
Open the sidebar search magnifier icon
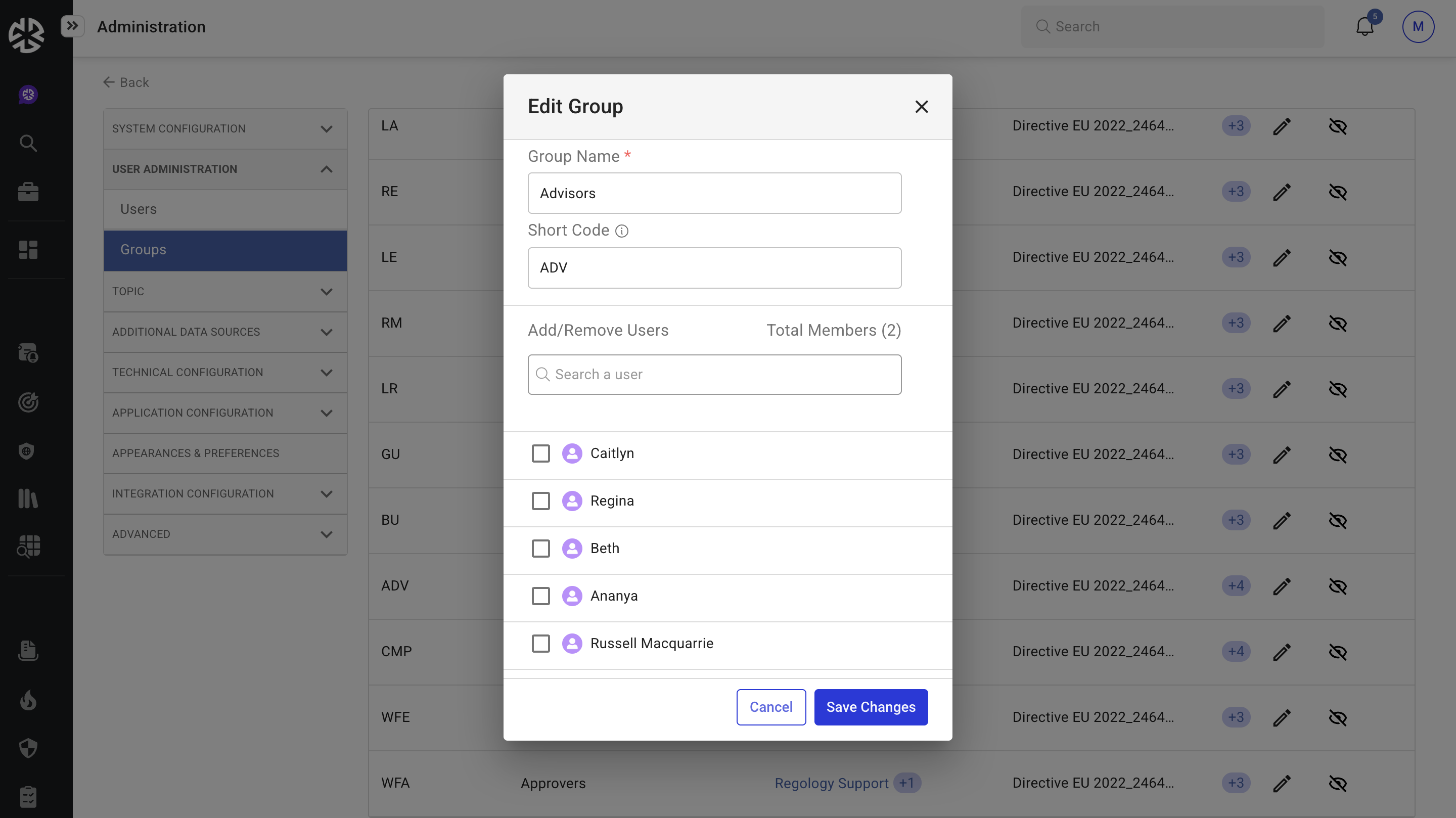point(28,143)
